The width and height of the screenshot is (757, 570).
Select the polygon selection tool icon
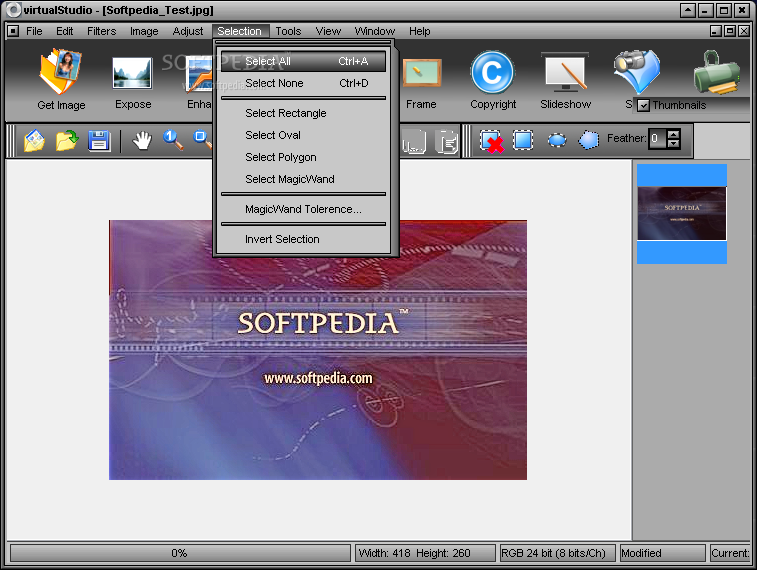click(x=589, y=140)
